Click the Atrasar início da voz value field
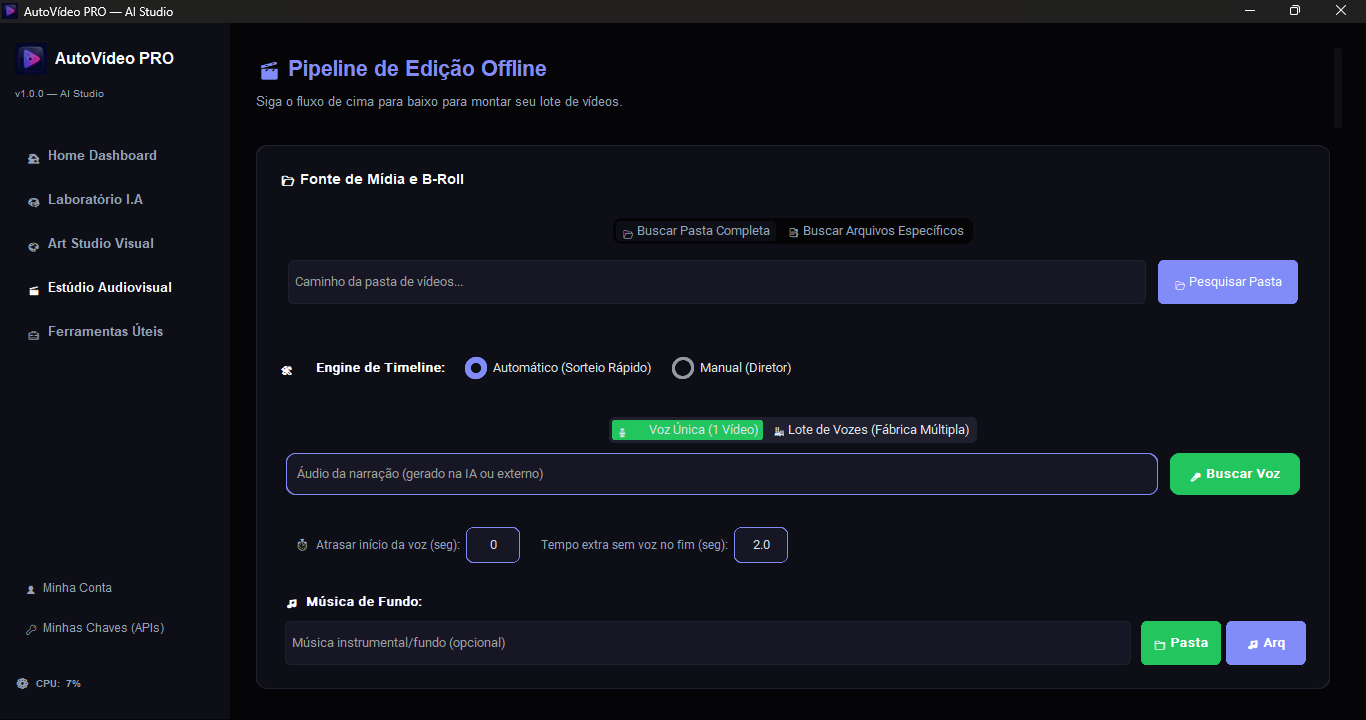This screenshot has width=1366, height=720. pos(493,545)
